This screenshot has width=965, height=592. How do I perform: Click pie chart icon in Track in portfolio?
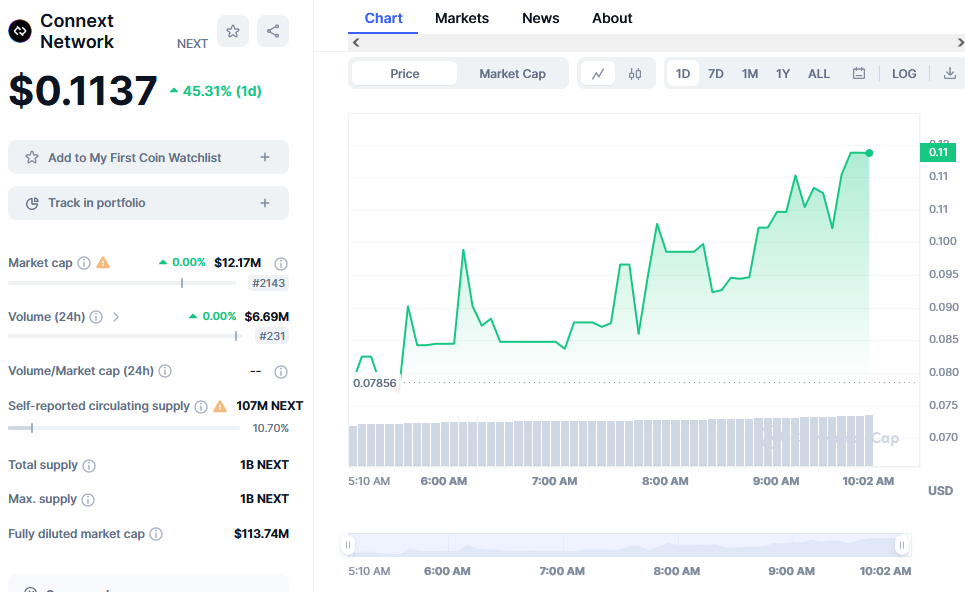32,203
